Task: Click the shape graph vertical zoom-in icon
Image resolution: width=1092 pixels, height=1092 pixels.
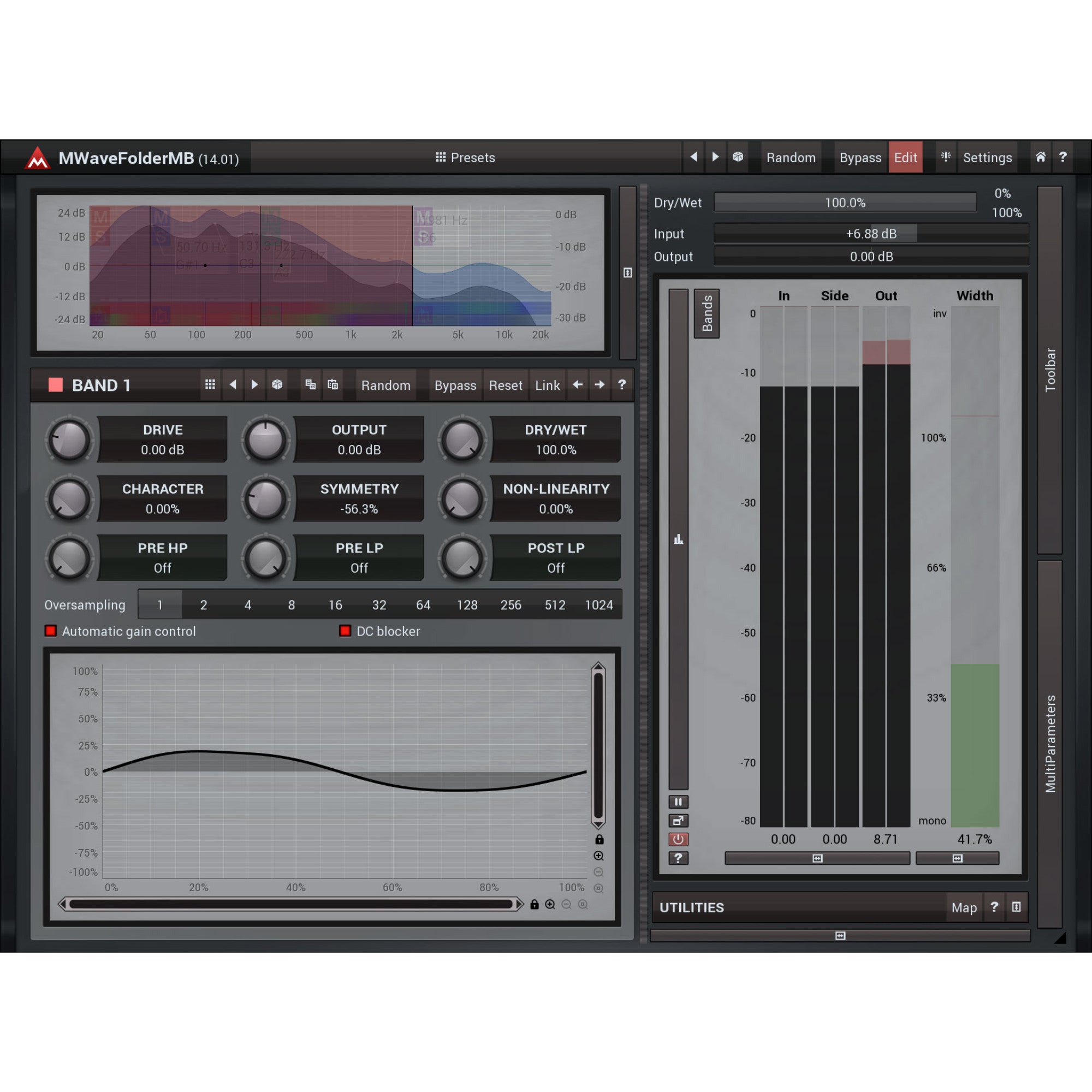Action: [x=598, y=856]
